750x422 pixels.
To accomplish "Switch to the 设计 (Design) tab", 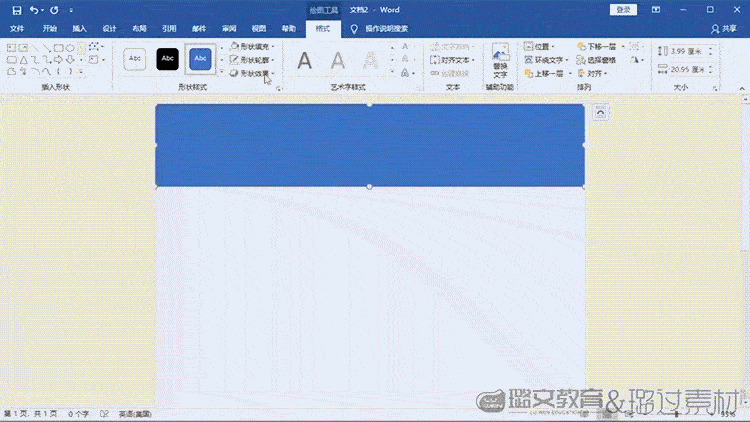I will pyautogui.click(x=110, y=29).
